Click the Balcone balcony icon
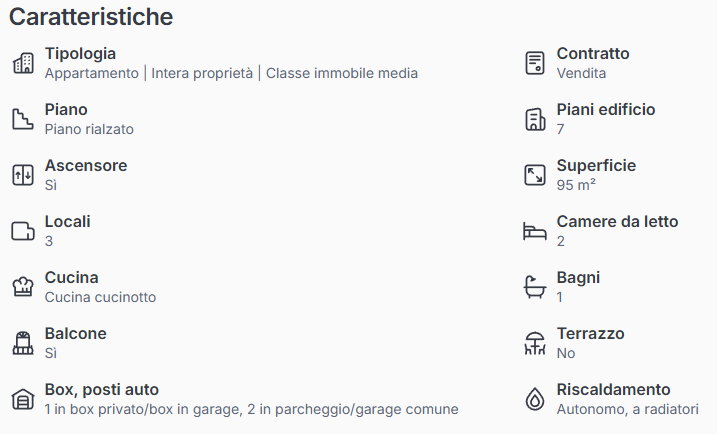The width and height of the screenshot is (717, 434). tap(22, 344)
